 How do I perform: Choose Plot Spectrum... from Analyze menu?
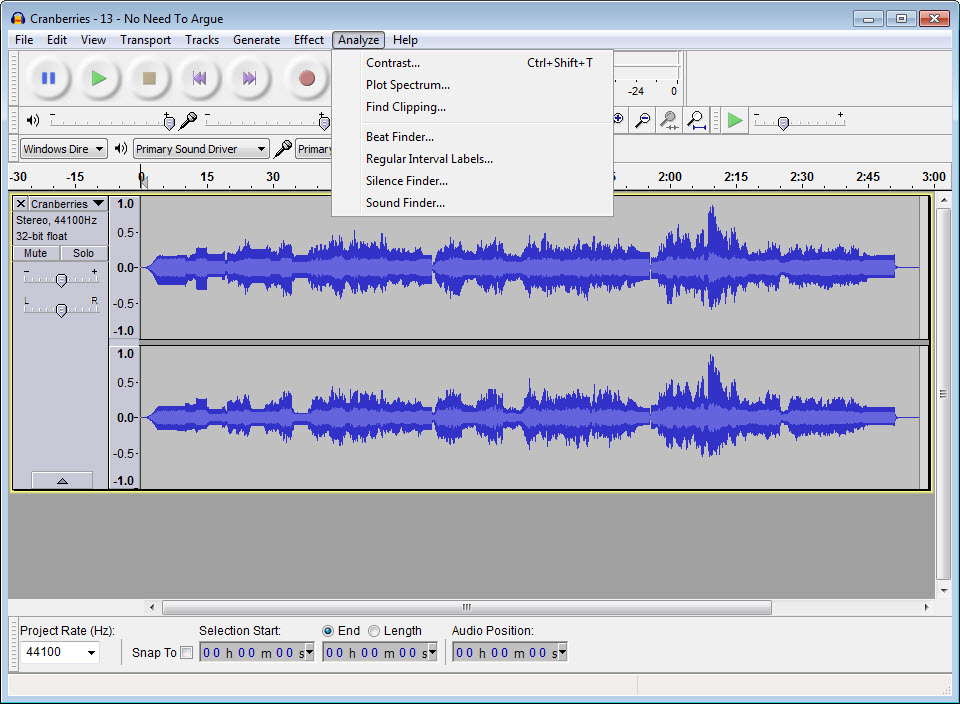tap(472, 85)
